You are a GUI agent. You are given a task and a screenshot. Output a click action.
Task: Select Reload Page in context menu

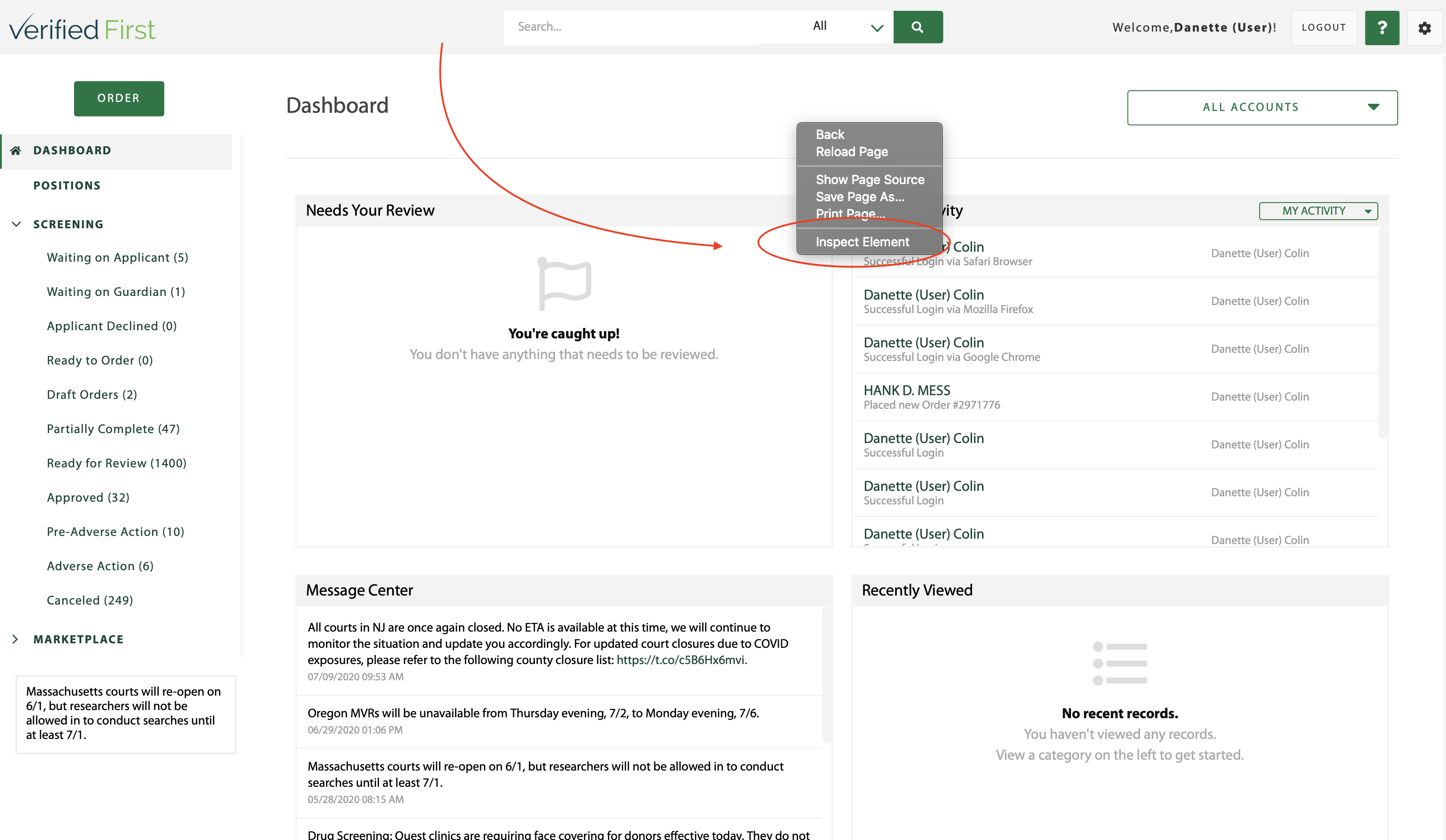click(x=852, y=152)
